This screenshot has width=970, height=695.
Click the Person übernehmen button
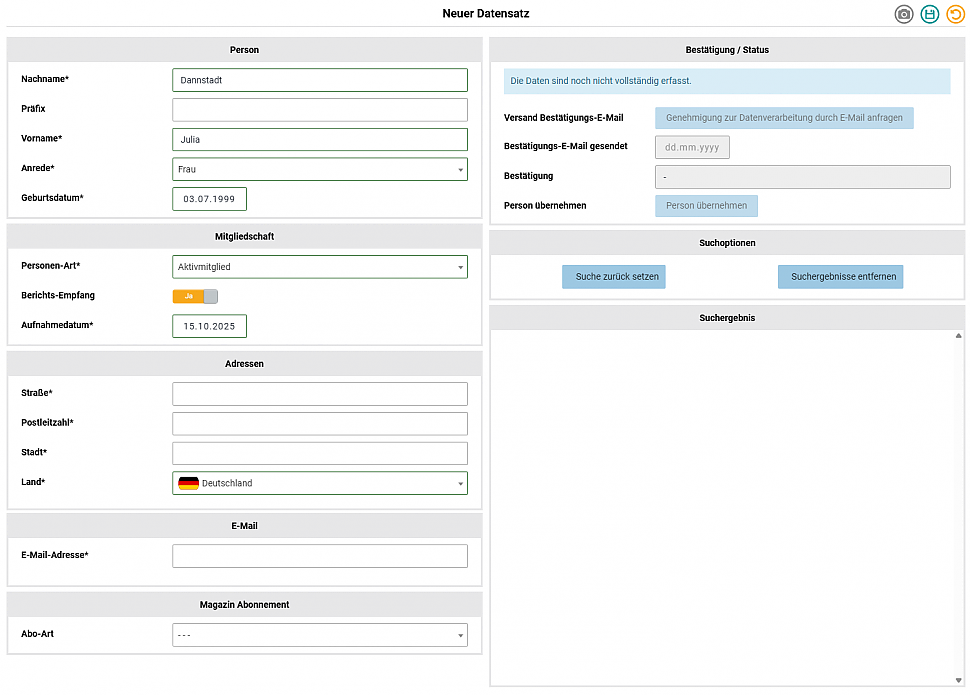click(706, 206)
